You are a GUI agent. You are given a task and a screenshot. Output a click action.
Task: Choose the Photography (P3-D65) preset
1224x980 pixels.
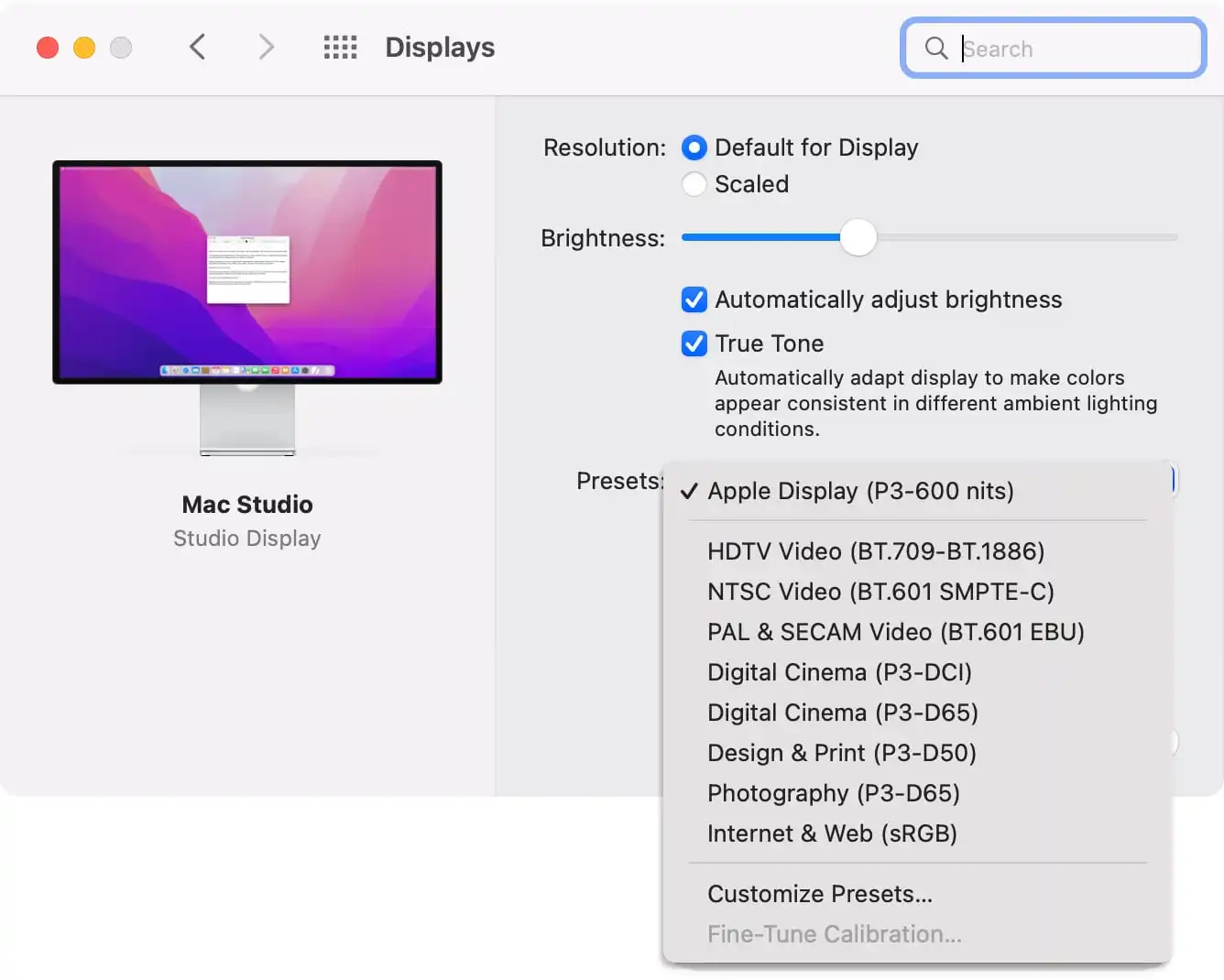coord(834,793)
